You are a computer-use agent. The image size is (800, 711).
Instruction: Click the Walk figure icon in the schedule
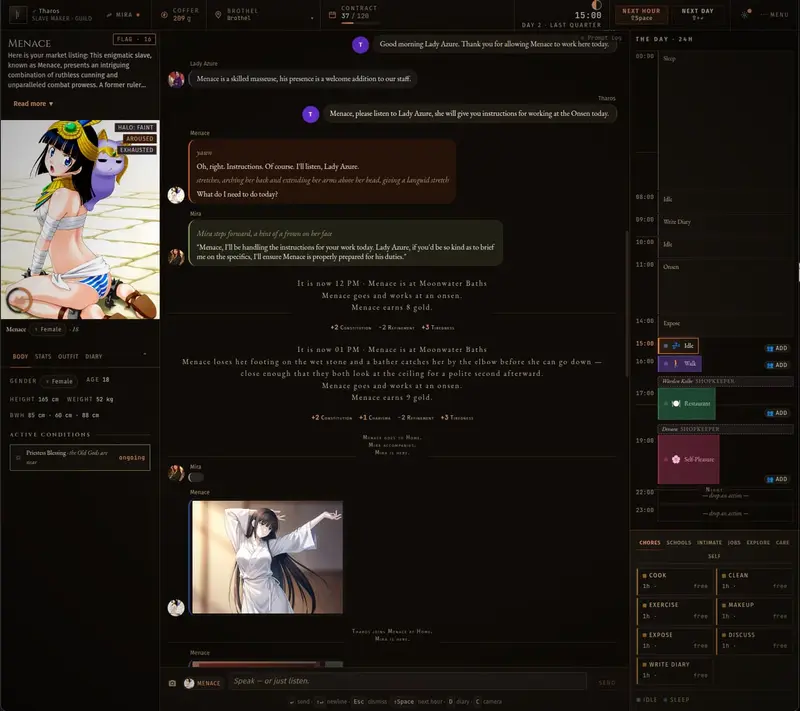tap(676, 364)
